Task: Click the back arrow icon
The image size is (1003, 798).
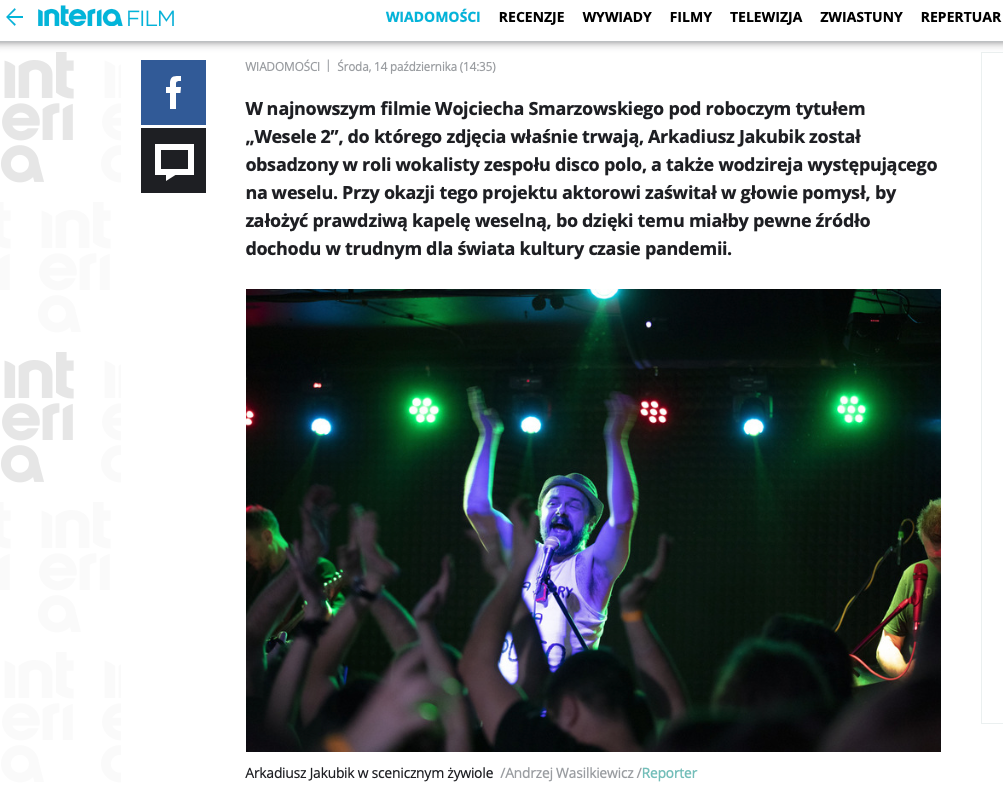Action: pyautogui.click(x=14, y=17)
